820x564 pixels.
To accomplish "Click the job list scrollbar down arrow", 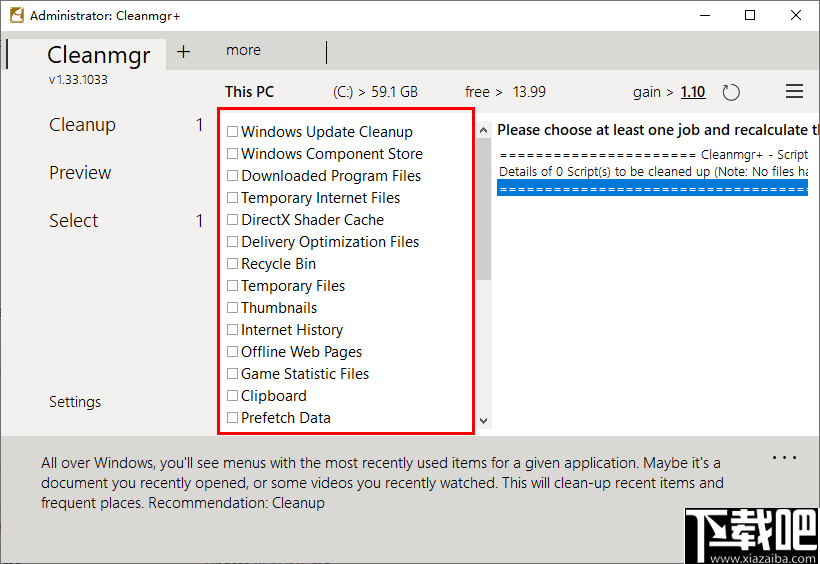I will coord(484,421).
